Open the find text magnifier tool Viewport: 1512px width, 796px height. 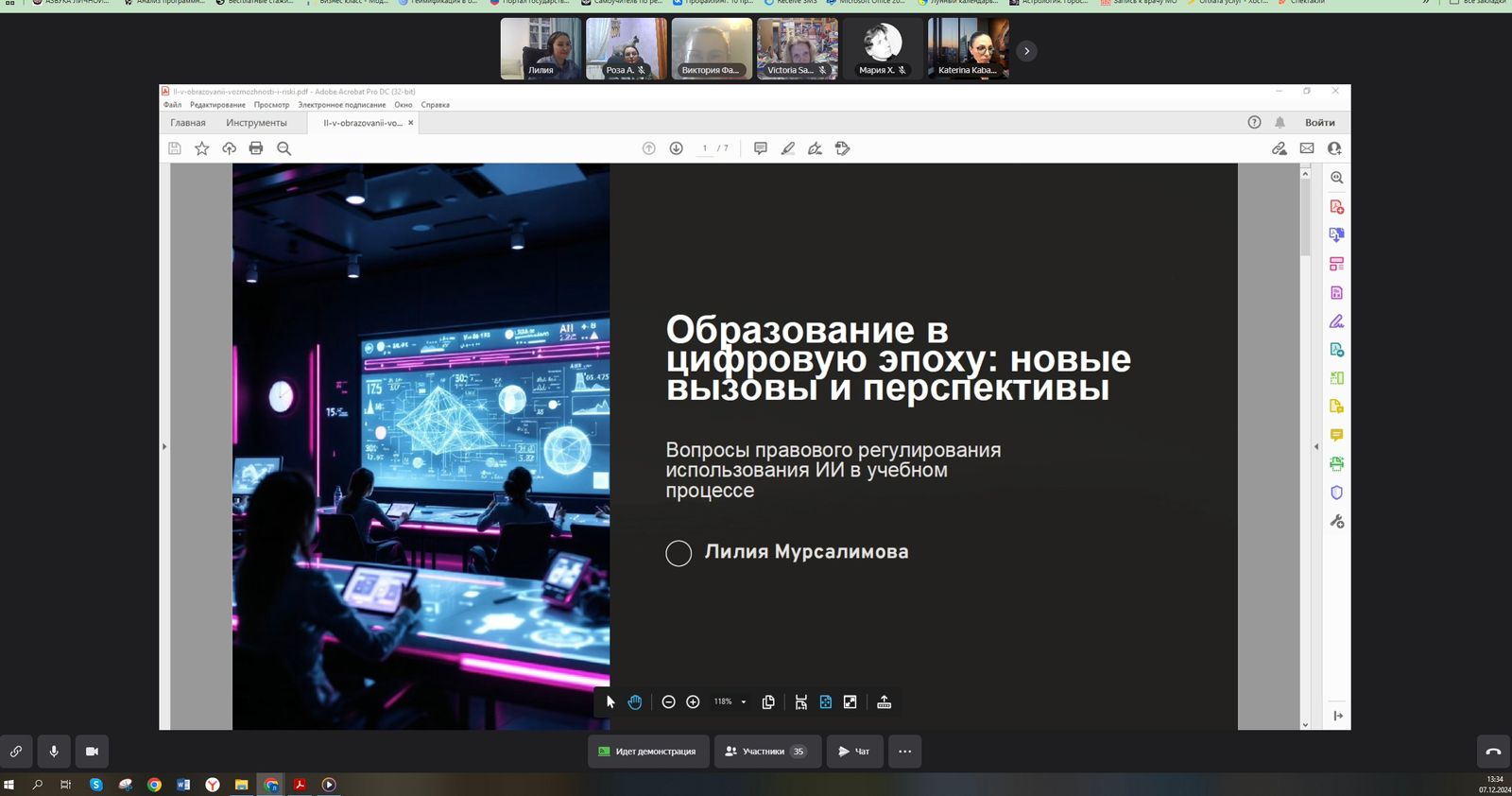coord(283,148)
